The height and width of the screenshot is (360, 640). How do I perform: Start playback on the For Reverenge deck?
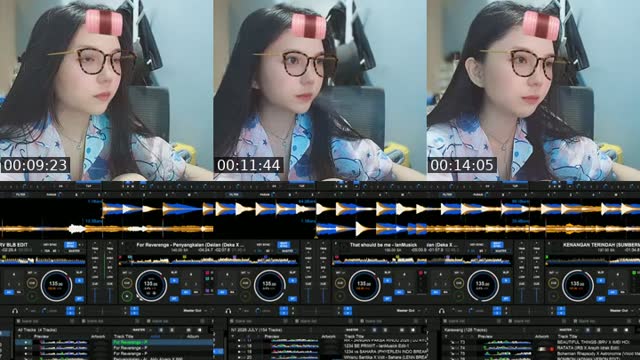tap(127, 296)
